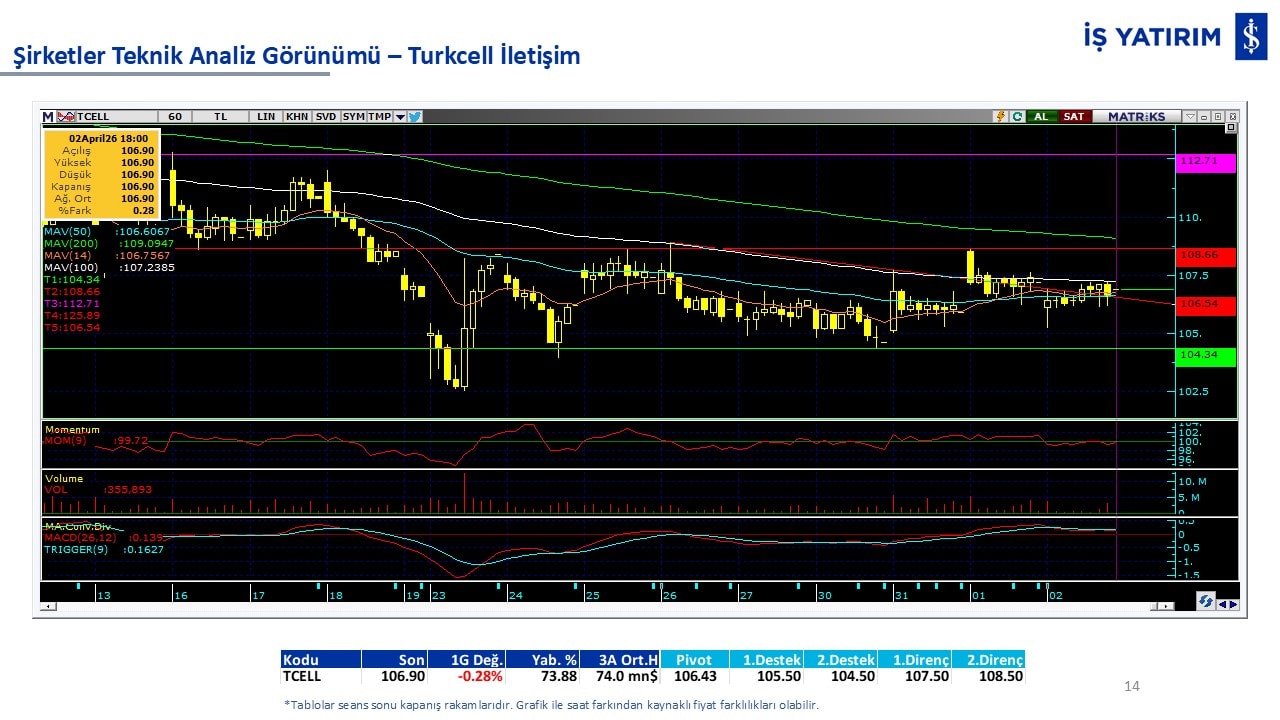Screen dimensions: 1280x720
Task: Toggle the LIN scale mode
Action: click(266, 117)
